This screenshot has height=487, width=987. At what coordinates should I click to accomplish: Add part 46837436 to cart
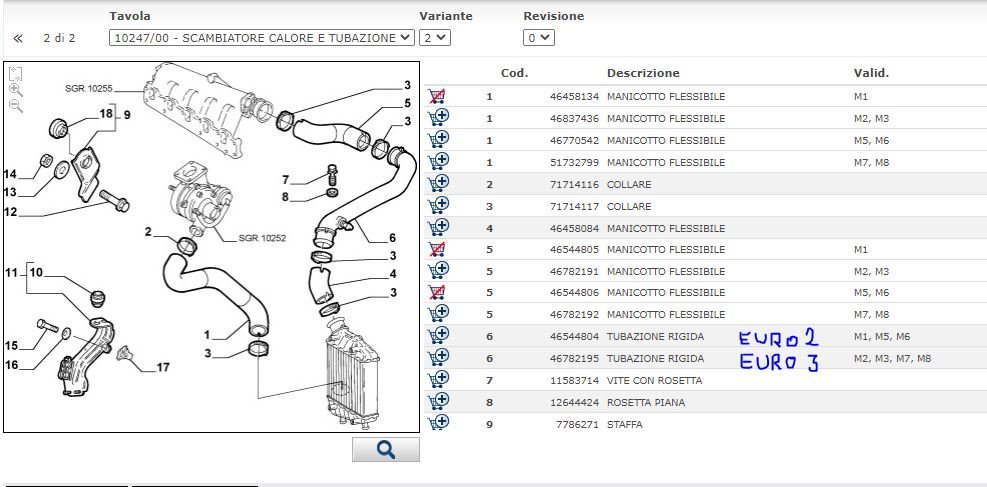tap(437, 118)
